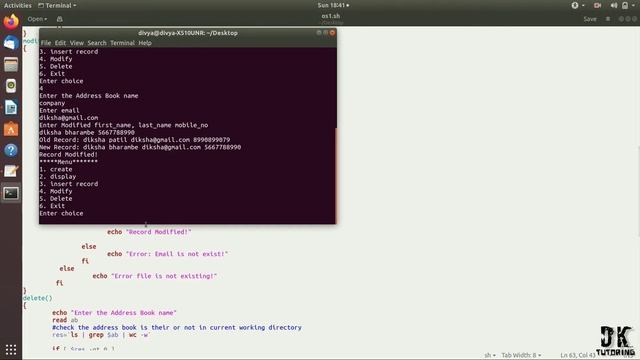Click the new document icon in gedit

[60, 19]
